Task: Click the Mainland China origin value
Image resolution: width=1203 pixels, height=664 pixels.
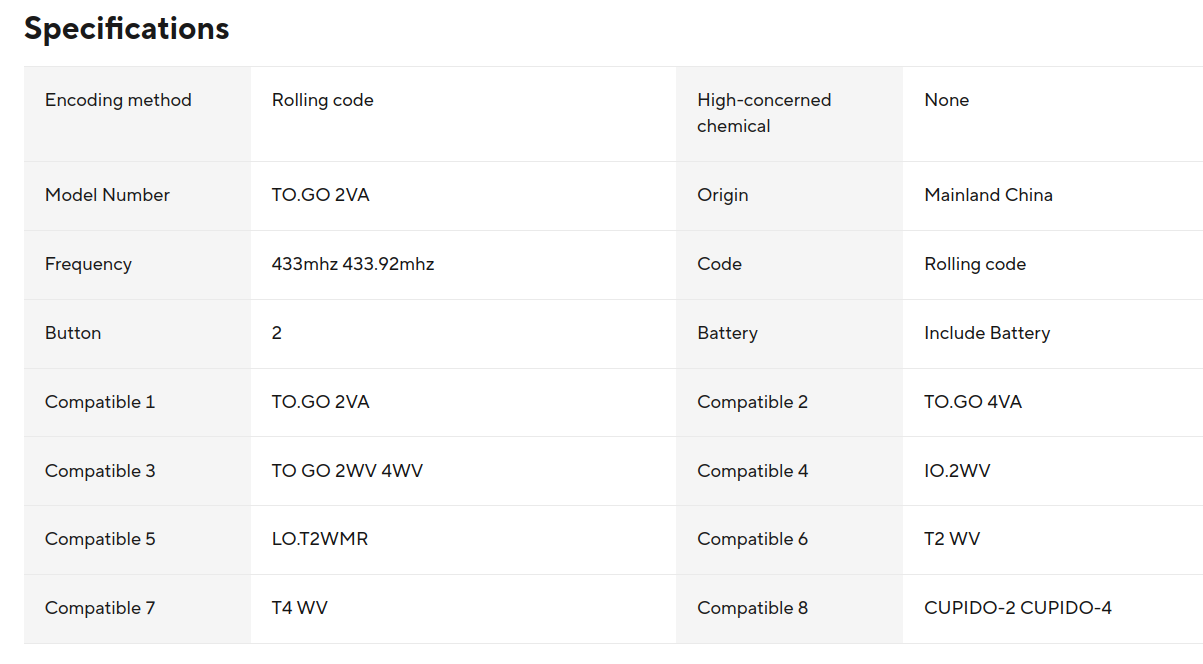Action: click(x=988, y=195)
